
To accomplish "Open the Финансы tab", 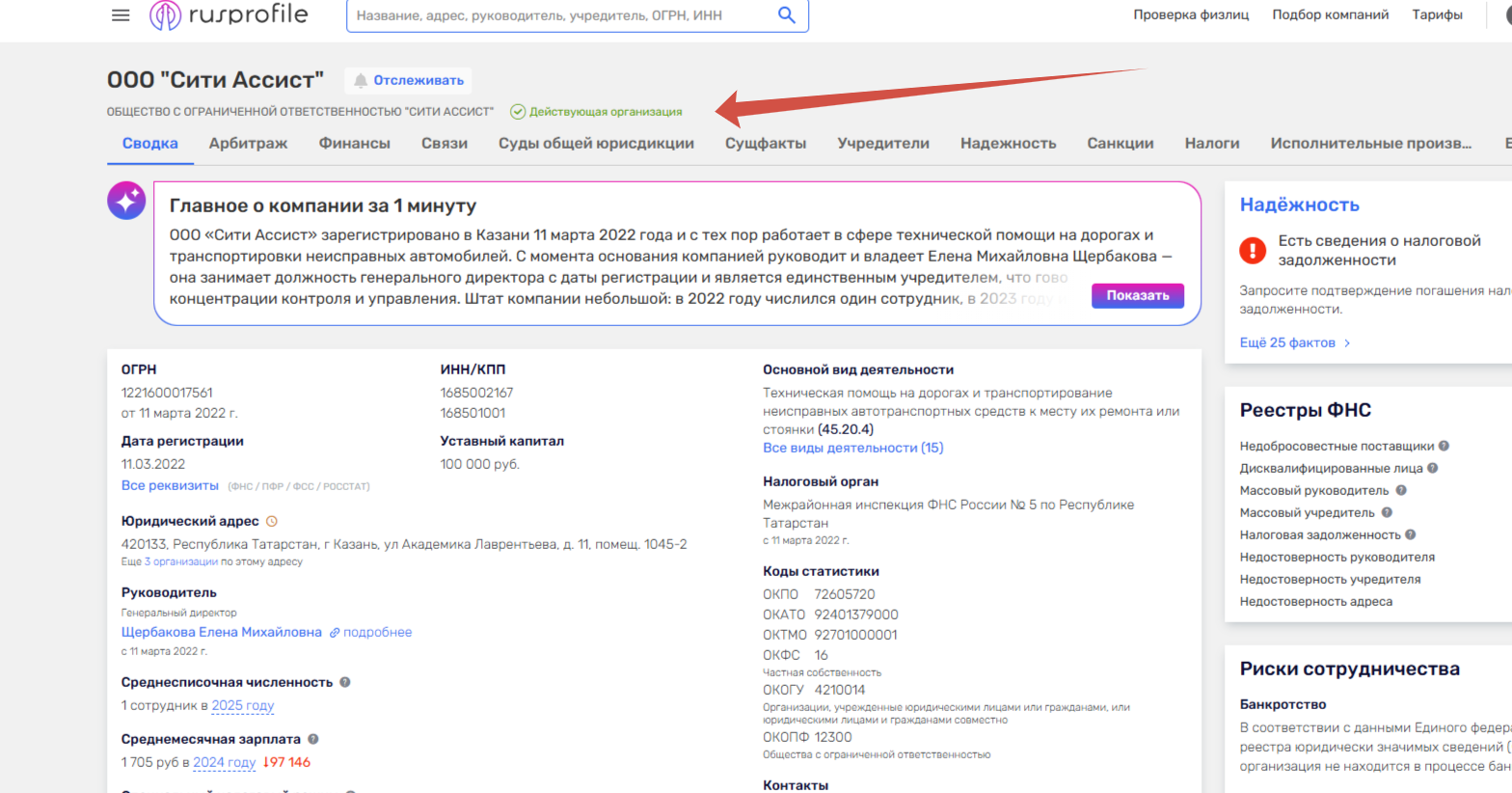I will pos(355,143).
